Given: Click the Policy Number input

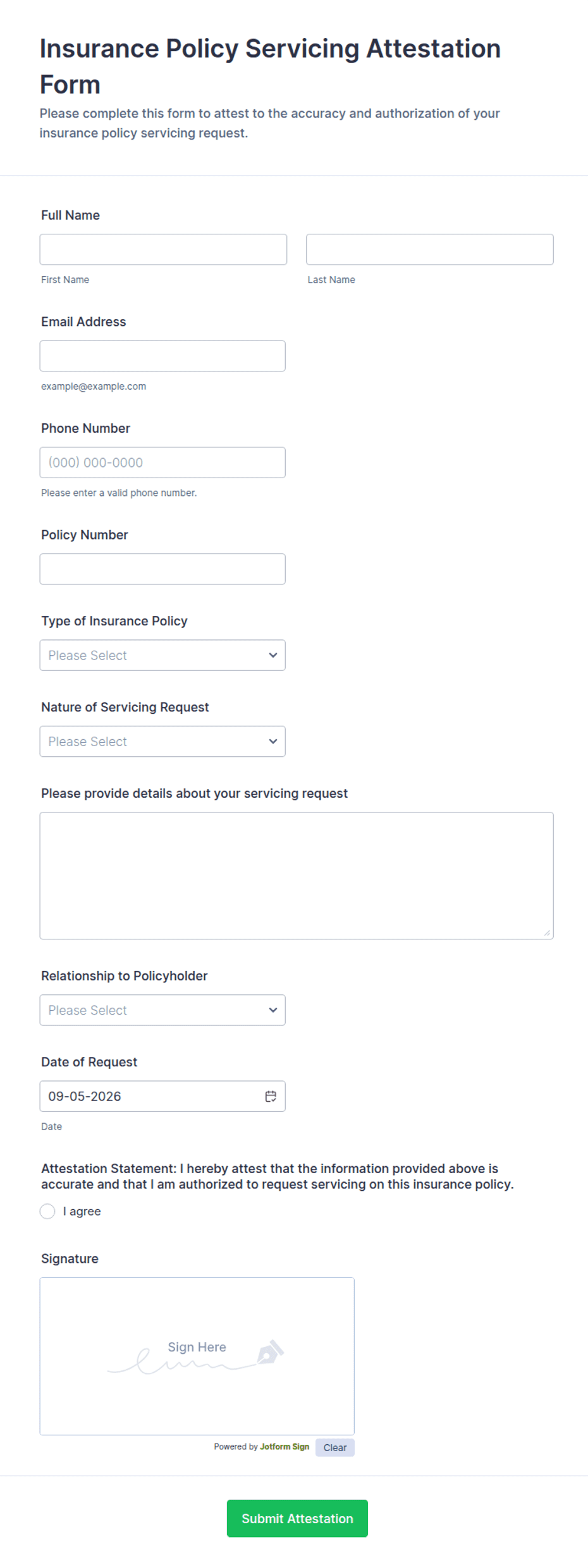Looking at the screenshot, I should (162, 569).
